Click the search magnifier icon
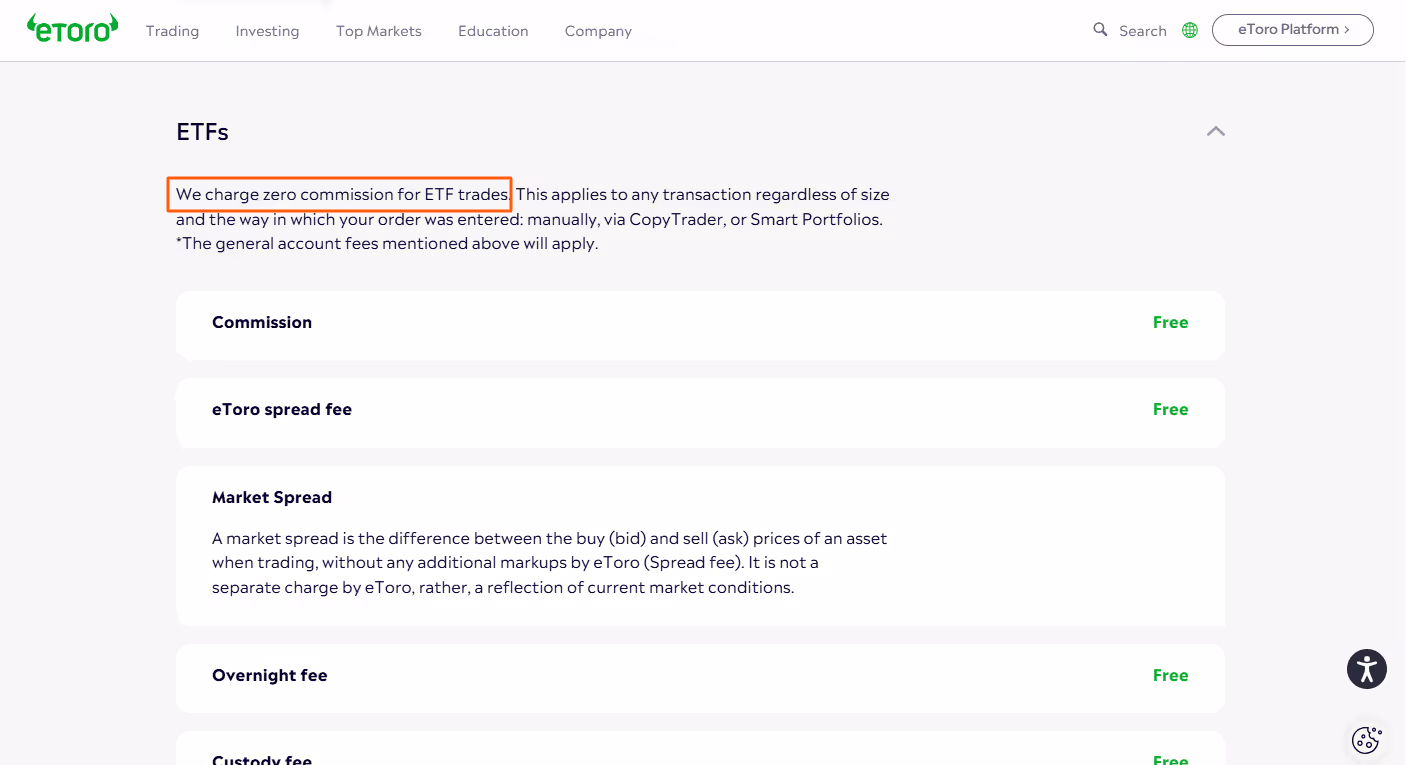Image resolution: width=1406 pixels, height=765 pixels. pyautogui.click(x=1100, y=30)
